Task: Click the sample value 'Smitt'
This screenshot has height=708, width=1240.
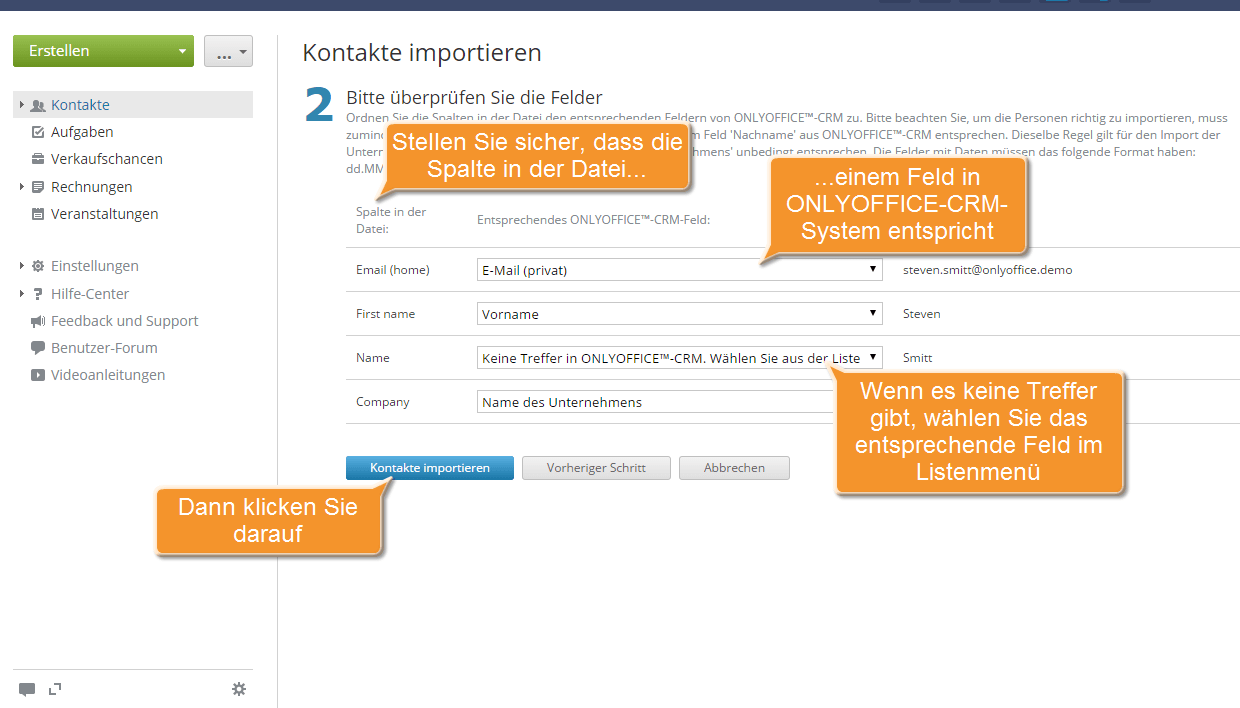Action: click(x=918, y=358)
